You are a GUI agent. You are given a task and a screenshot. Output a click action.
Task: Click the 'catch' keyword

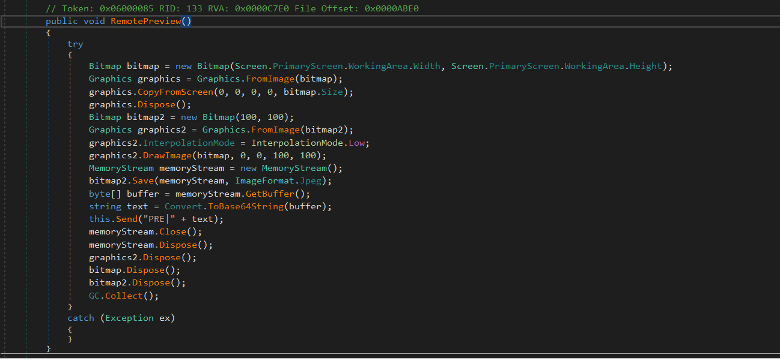tap(81, 318)
